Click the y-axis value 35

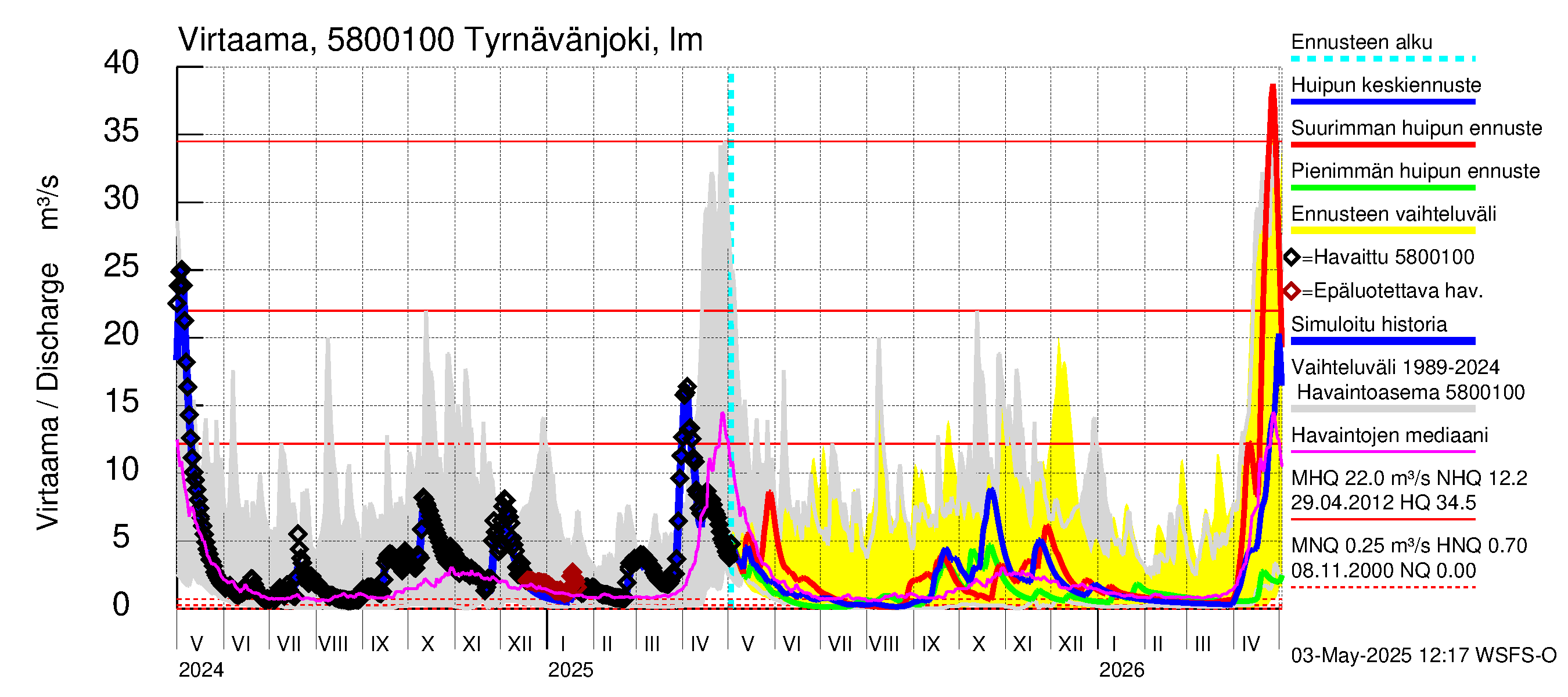121,131
